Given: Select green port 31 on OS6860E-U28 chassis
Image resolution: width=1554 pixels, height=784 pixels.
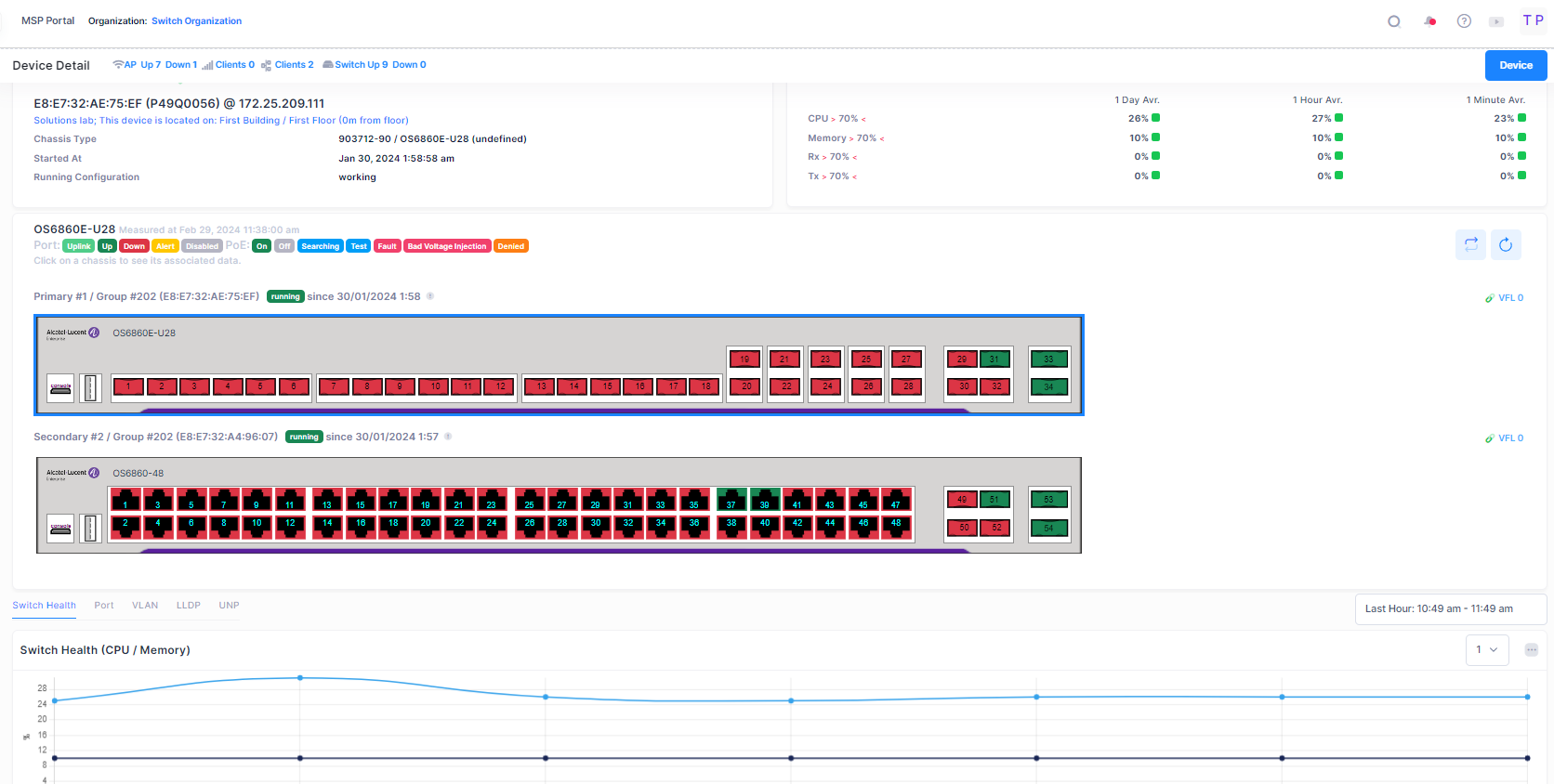Looking at the screenshot, I should [x=994, y=359].
